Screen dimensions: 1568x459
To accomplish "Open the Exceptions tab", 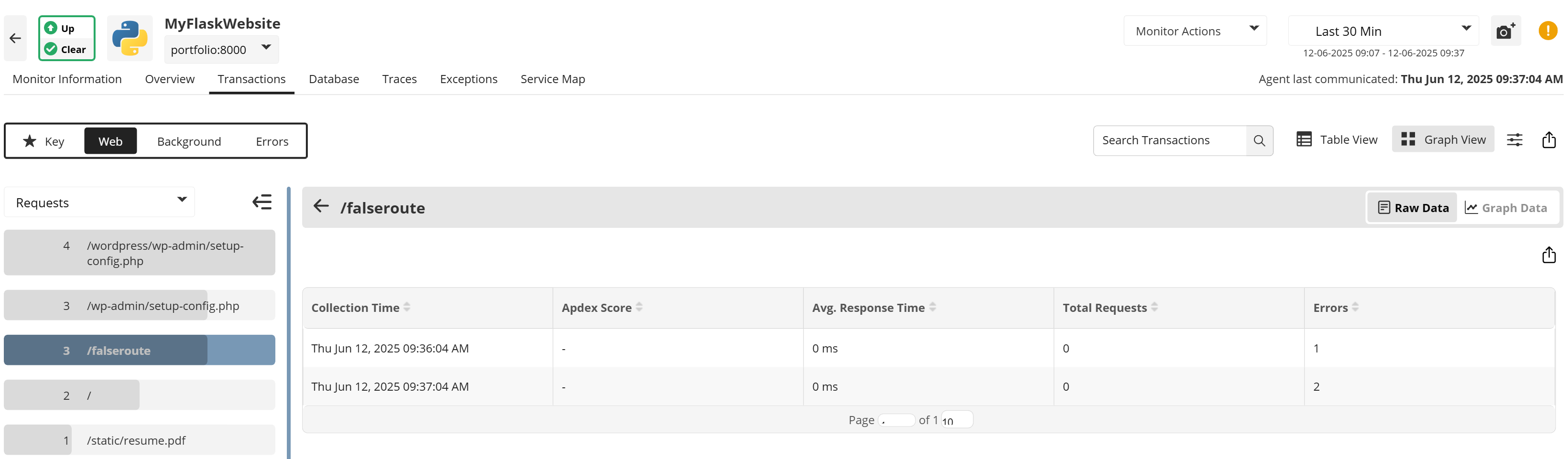I will pos(468,79).
